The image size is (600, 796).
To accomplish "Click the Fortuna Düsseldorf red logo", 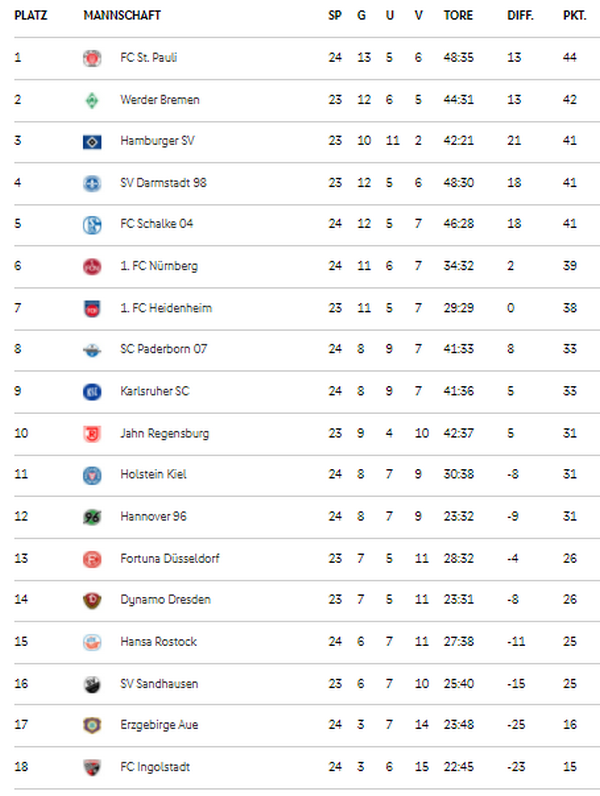I will point(92,559).
